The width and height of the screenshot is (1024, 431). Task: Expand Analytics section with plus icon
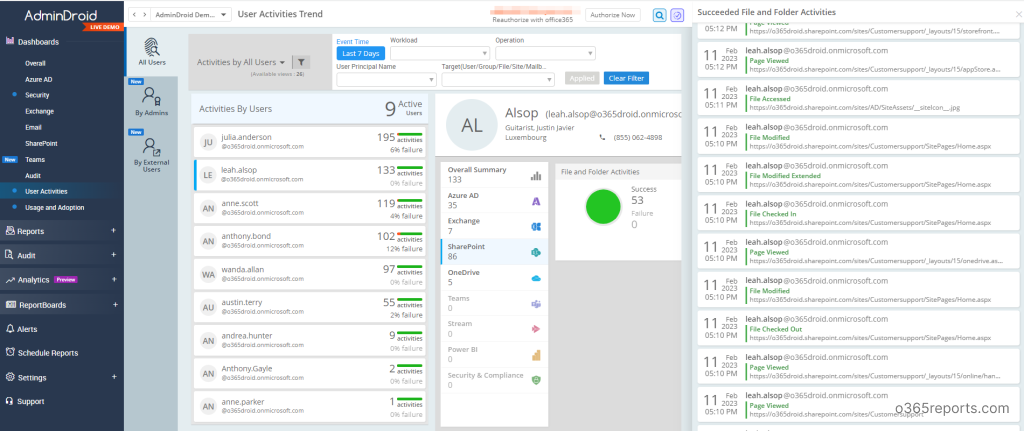point(114,279)
